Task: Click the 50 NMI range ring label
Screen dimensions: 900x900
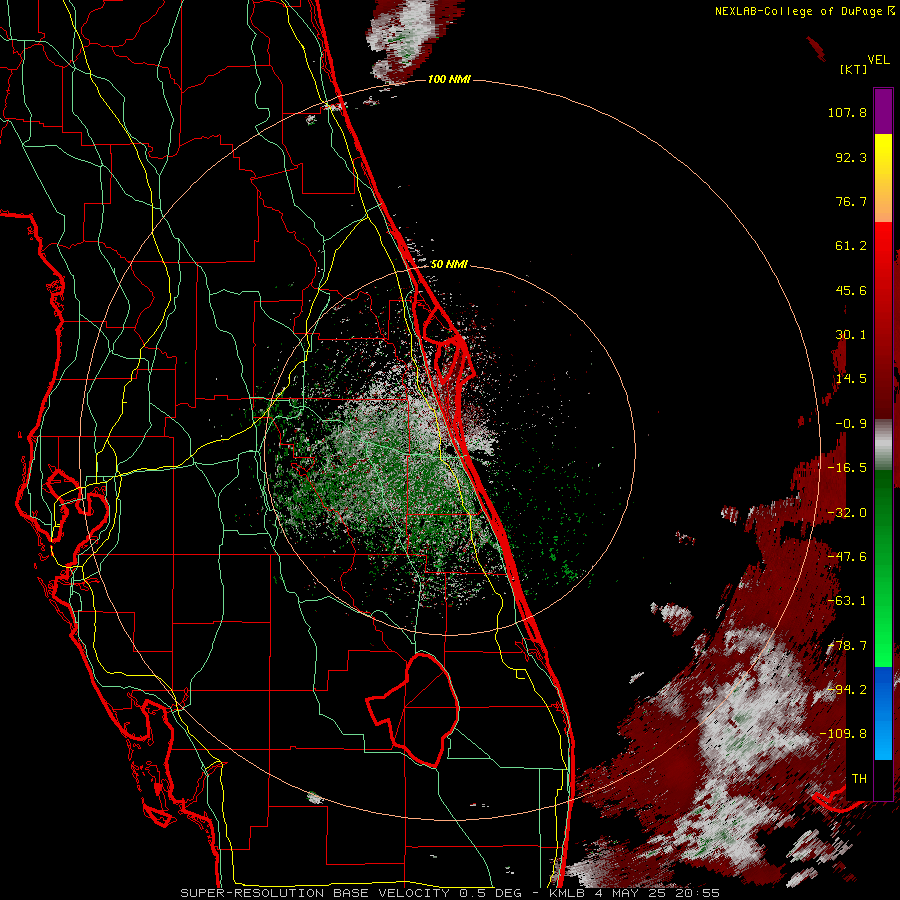Action: (x=449, y=264)
